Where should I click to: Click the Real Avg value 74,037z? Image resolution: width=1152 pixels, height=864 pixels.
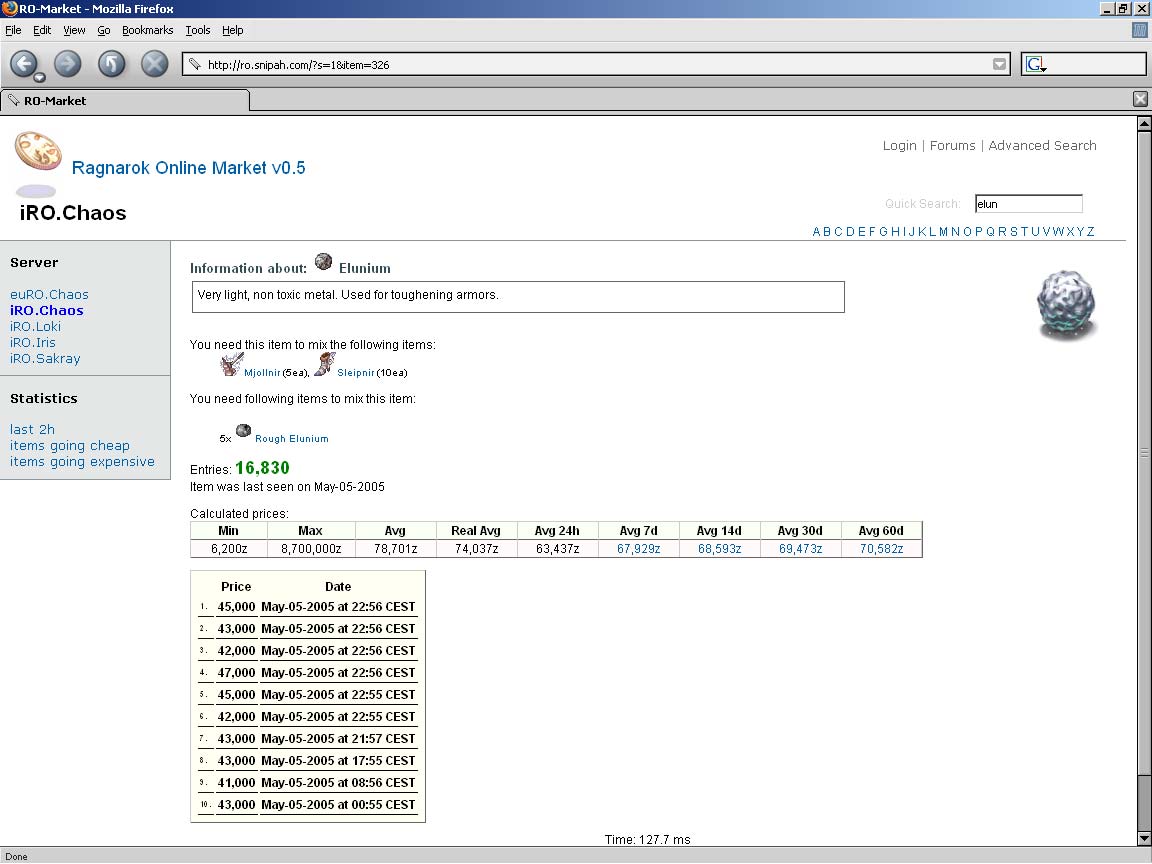(x=476, y=549)
